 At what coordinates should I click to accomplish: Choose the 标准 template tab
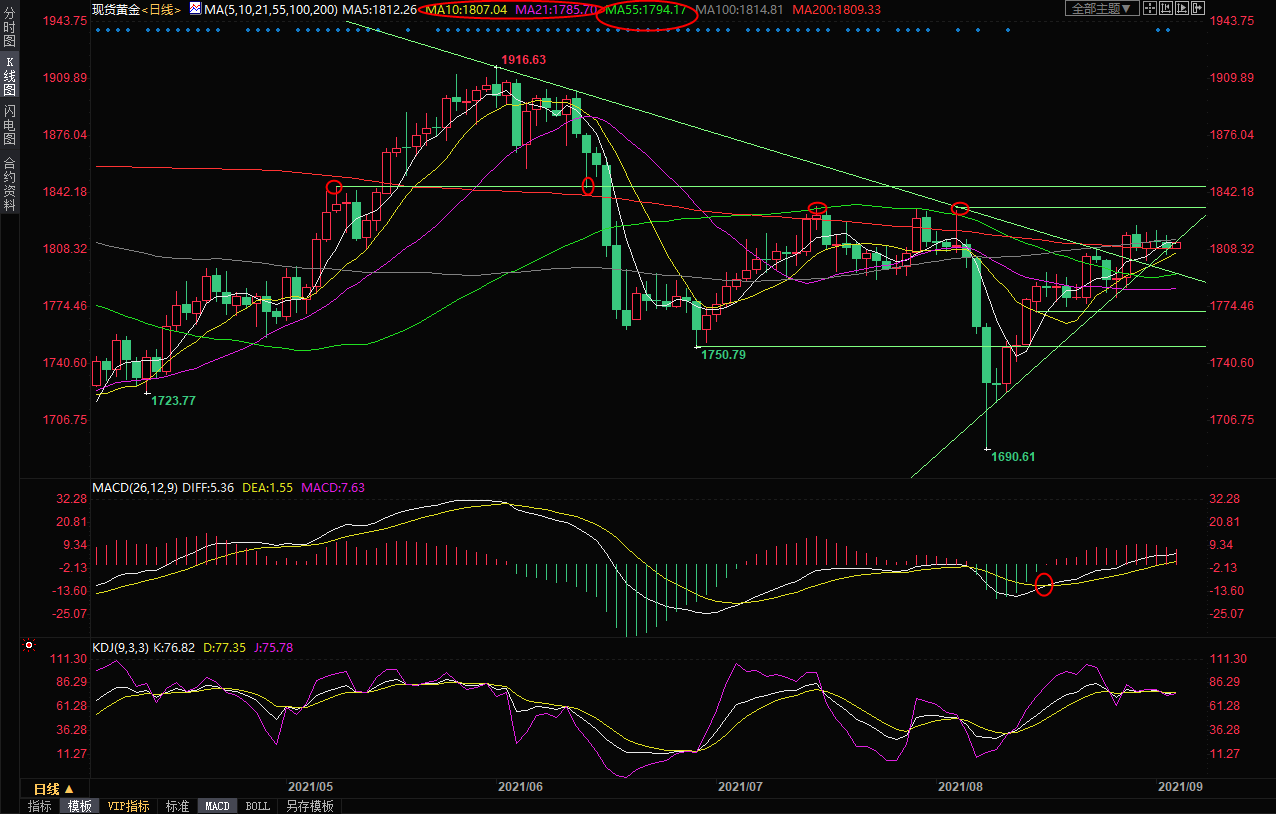click(x=177, y=806)
